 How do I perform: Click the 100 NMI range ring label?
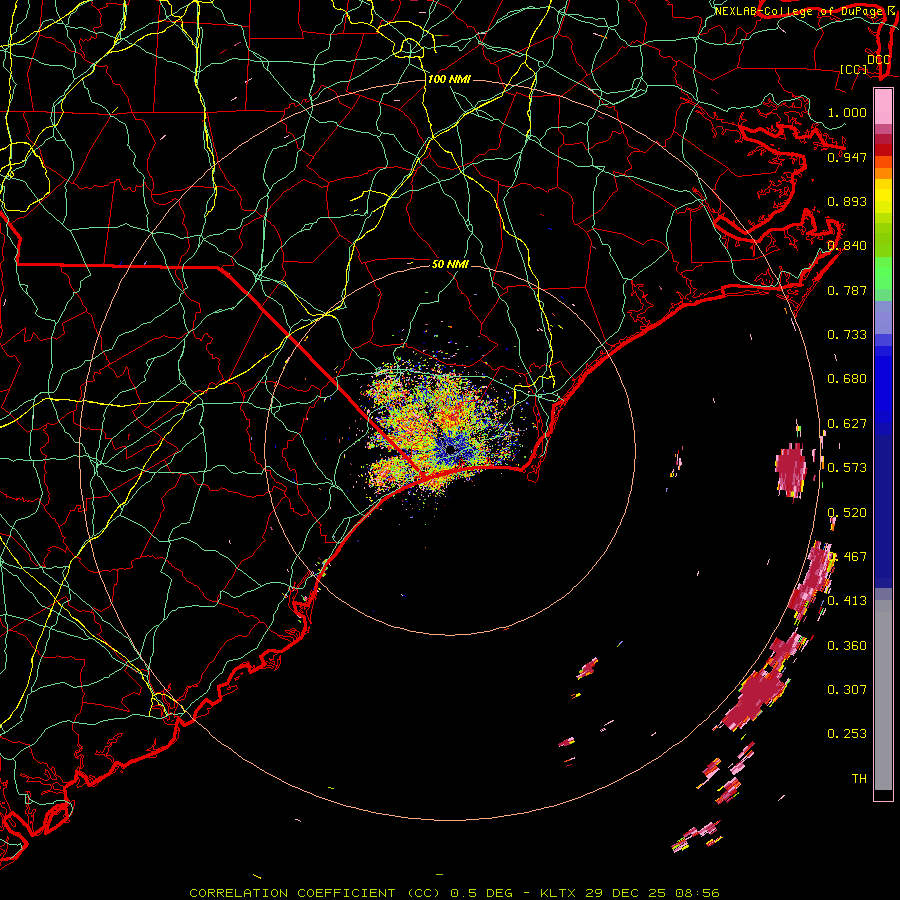pyautogui.click(x=449, y=79)
